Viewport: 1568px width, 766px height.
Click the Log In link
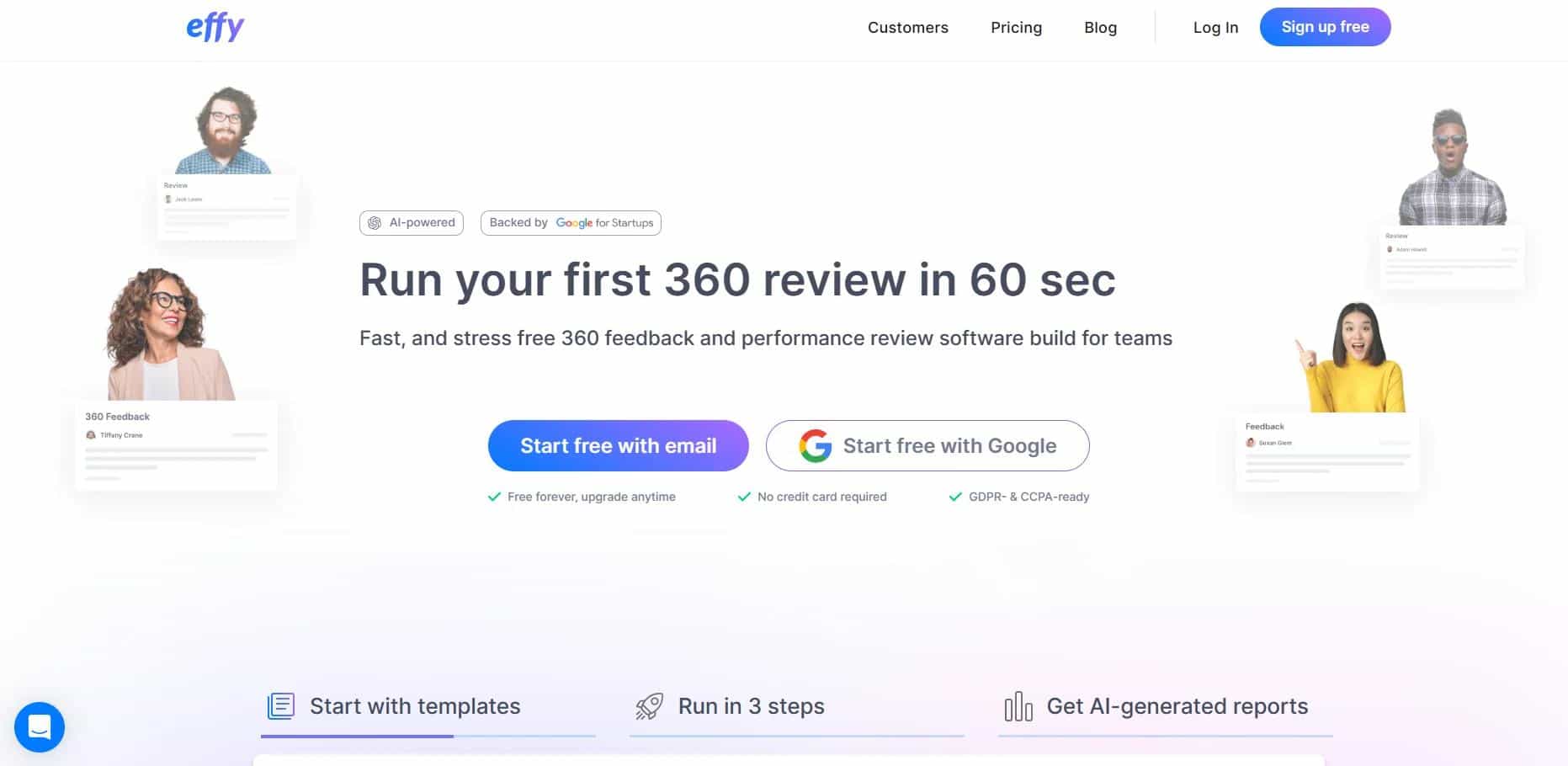1215,28
